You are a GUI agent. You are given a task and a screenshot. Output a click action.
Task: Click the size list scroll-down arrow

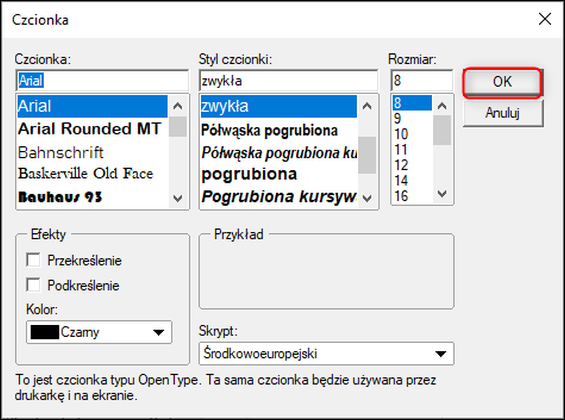442,194
